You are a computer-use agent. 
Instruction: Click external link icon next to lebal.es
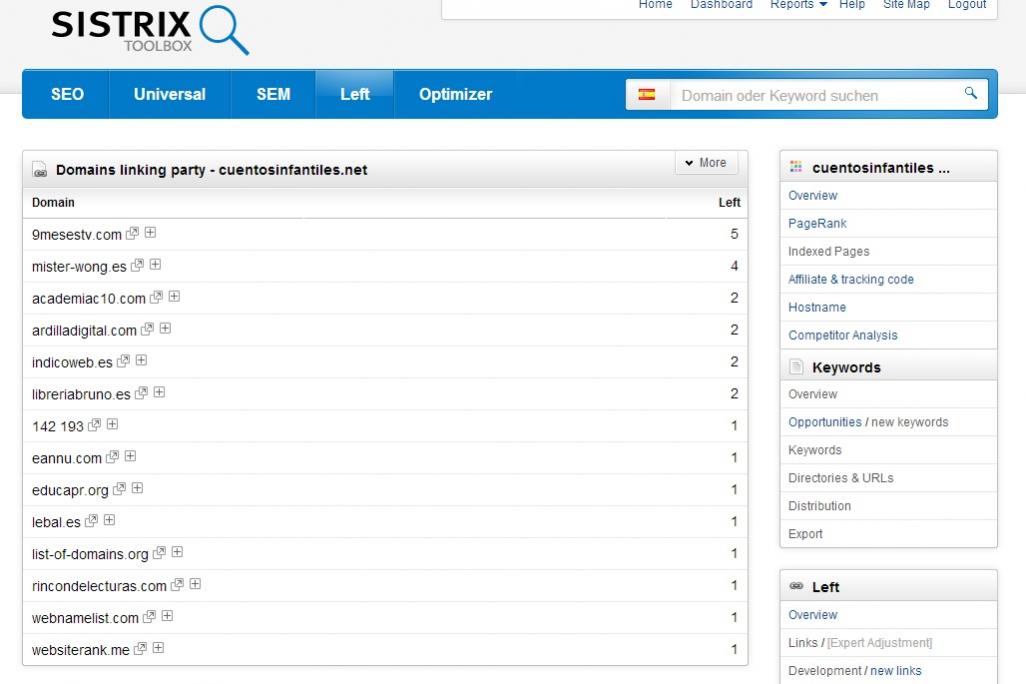92,521
